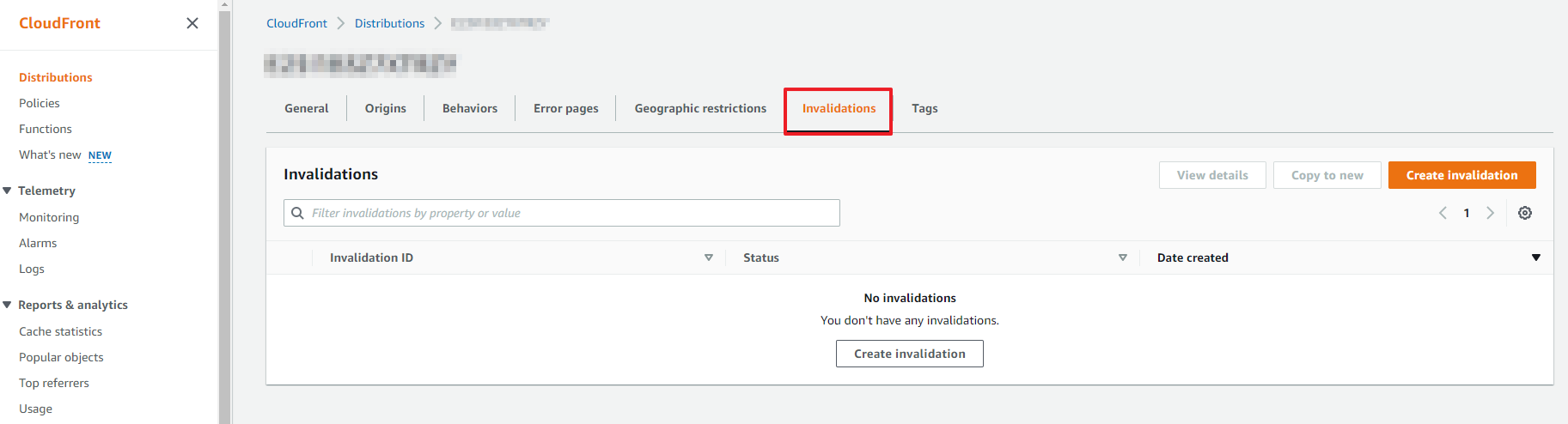The height and width of the screenshot is (424, 1568).
Task: Open Policies in sidebar
Action: (x=40, y=103)
